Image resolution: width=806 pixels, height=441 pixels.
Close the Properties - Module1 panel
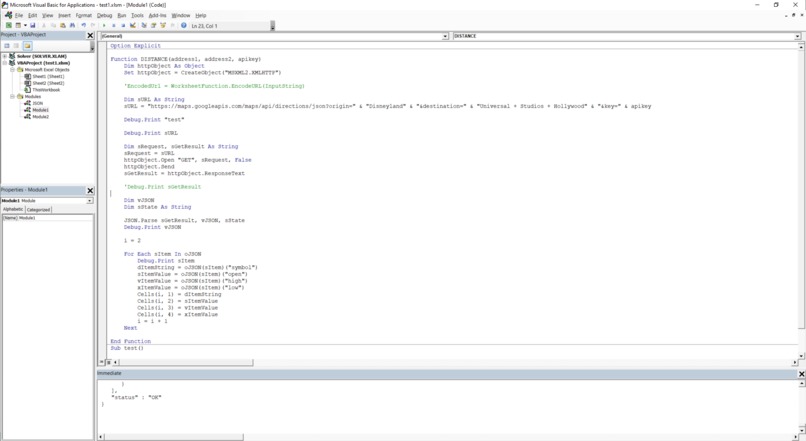90,190
